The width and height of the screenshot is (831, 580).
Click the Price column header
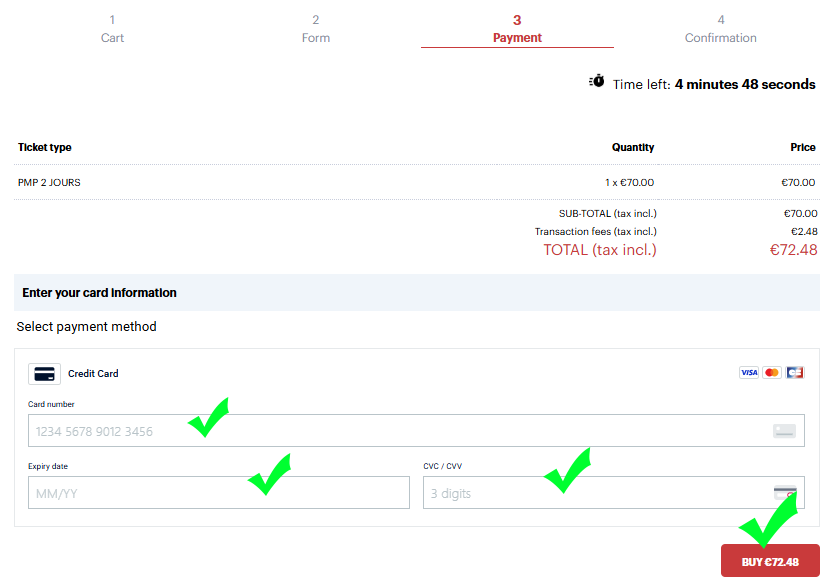tap(803, 147)
